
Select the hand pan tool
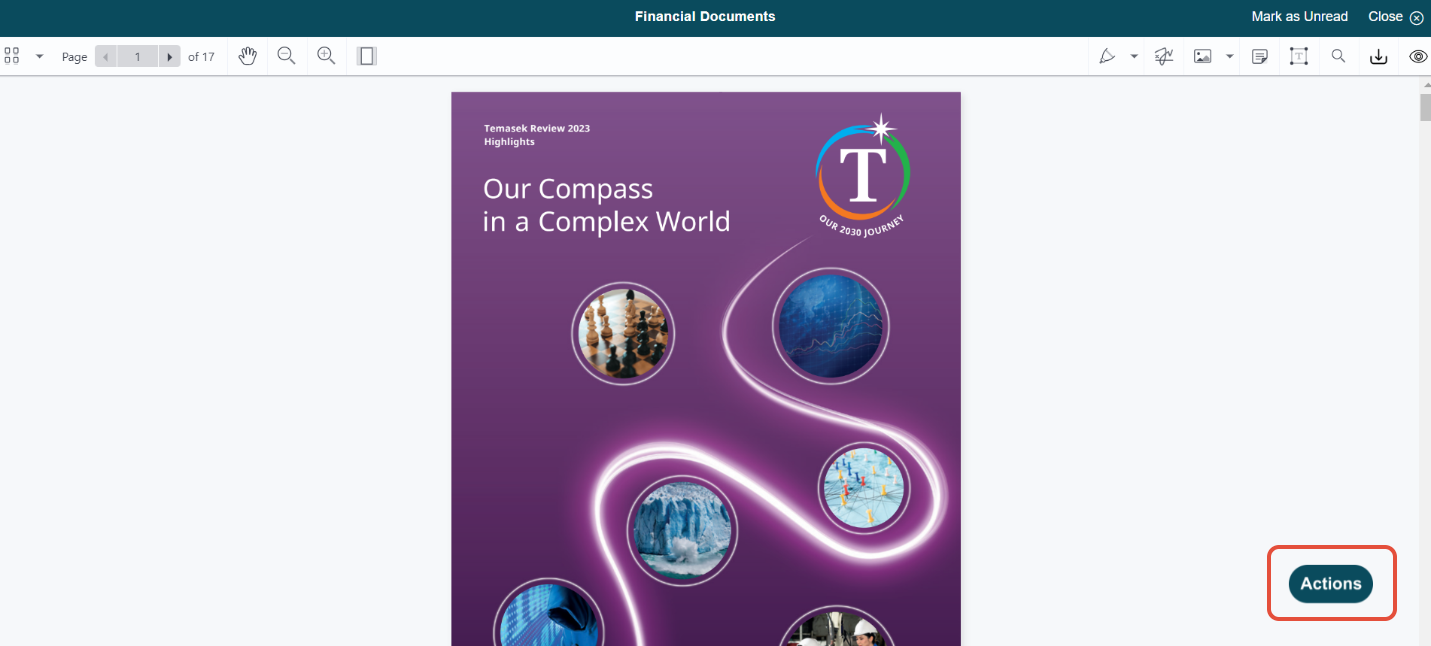[x=248, y=56]
